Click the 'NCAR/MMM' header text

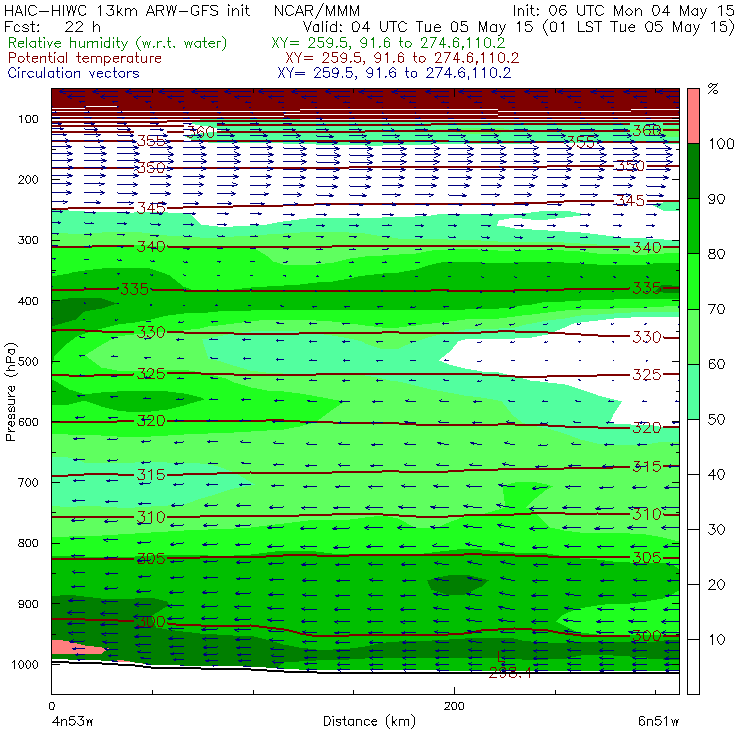click(x=317, y=11)
